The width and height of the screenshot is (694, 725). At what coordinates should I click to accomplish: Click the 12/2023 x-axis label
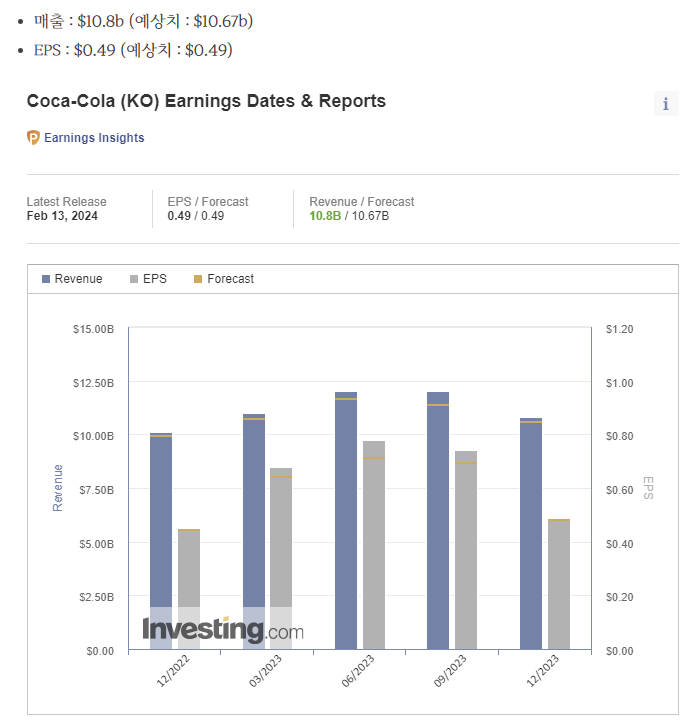coord(543,671)
